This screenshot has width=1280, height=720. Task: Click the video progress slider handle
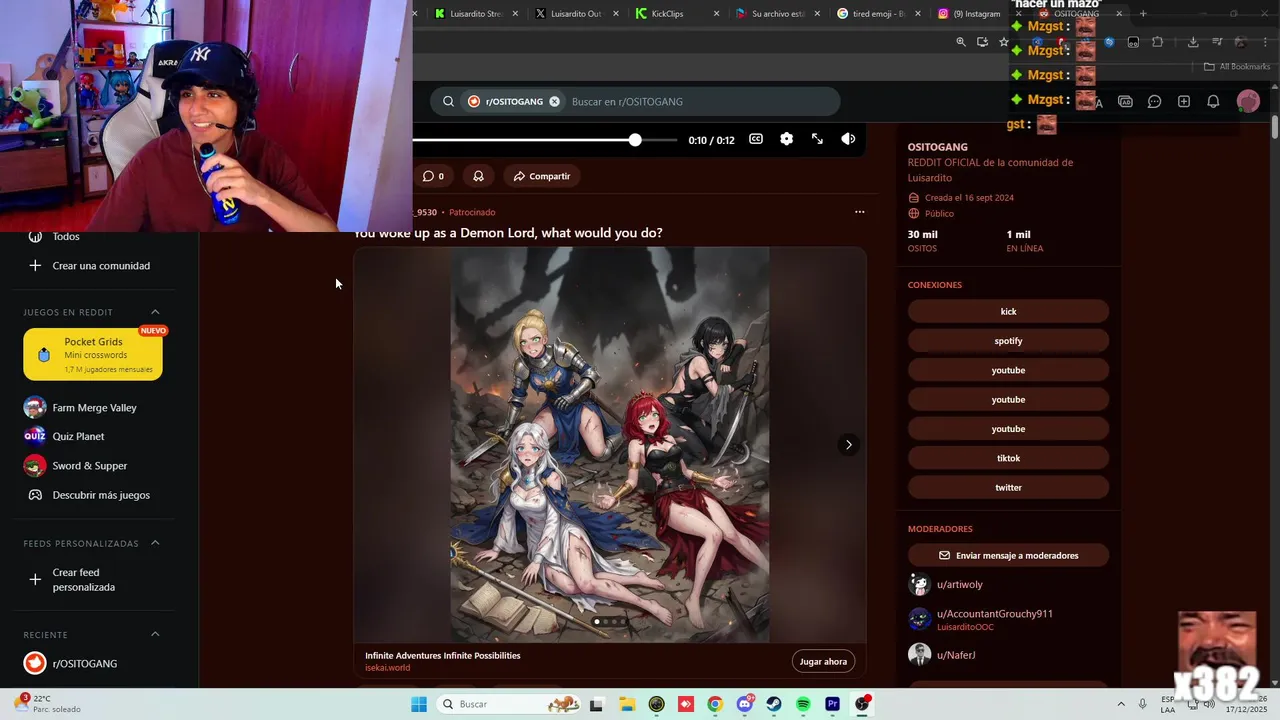pyautogui.click(x=635, y=140)
